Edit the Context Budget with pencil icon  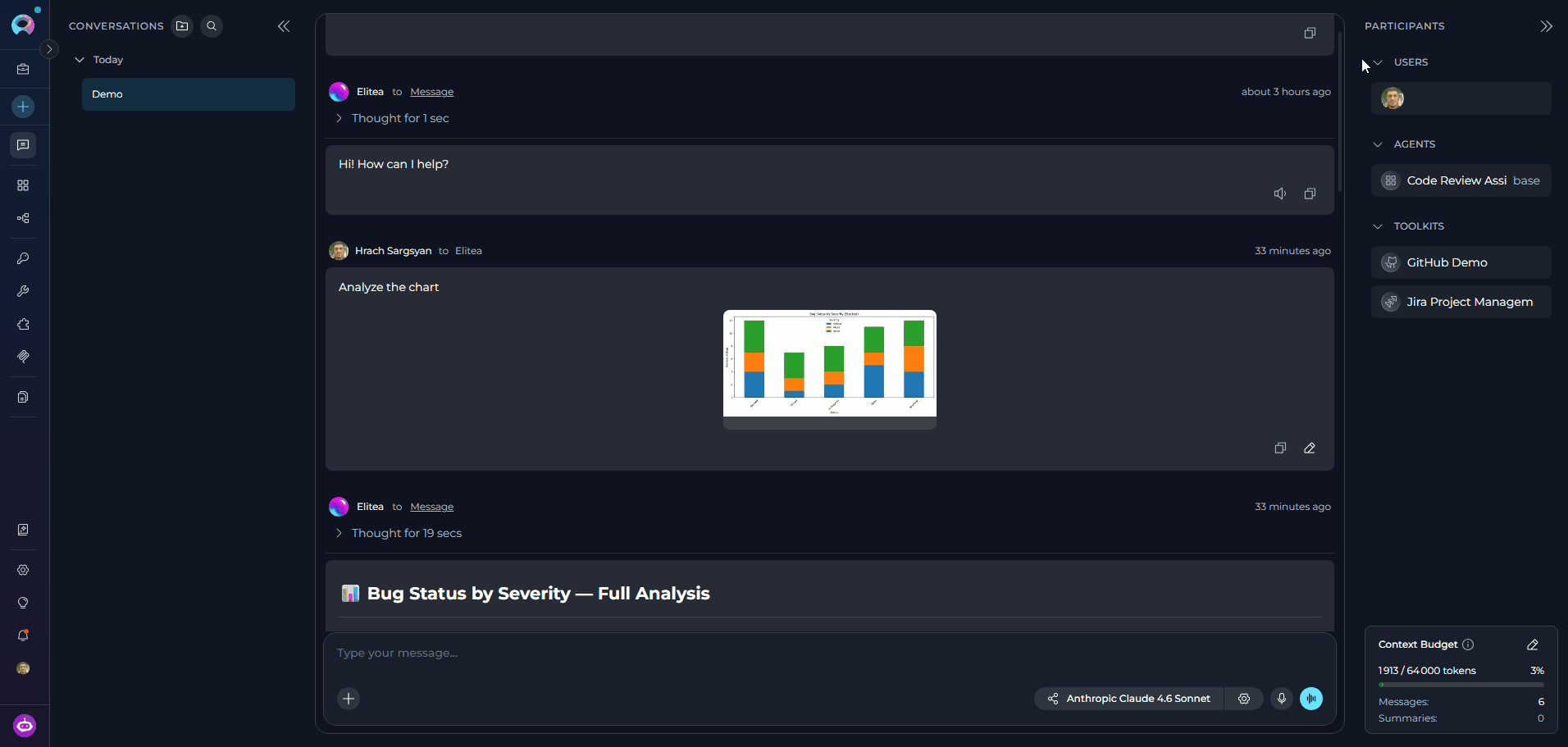(1533, 645)
